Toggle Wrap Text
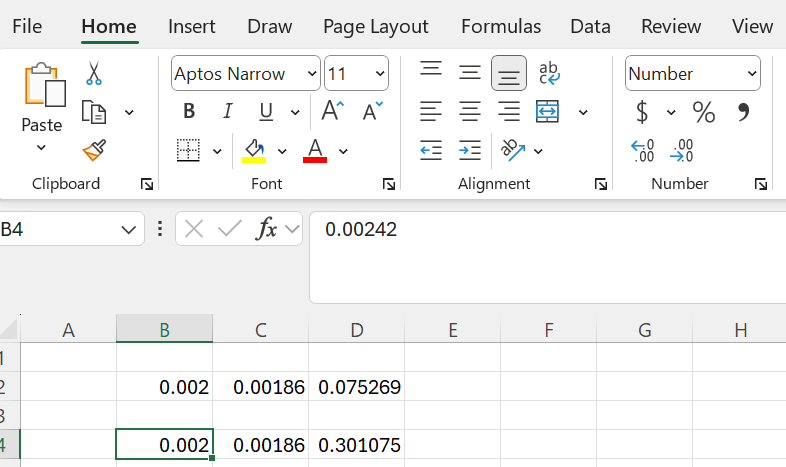786x467 pixels. tap(548, 73)
